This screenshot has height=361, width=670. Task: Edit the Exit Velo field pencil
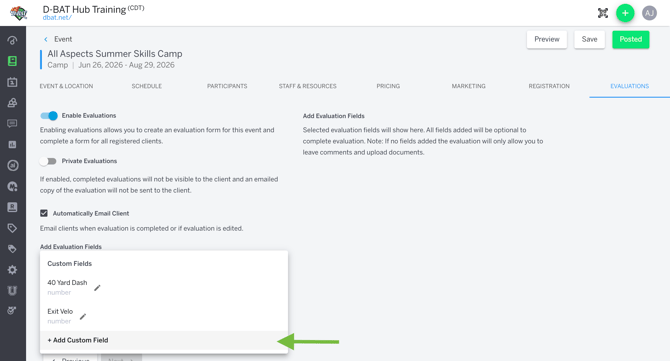(83, 317)
